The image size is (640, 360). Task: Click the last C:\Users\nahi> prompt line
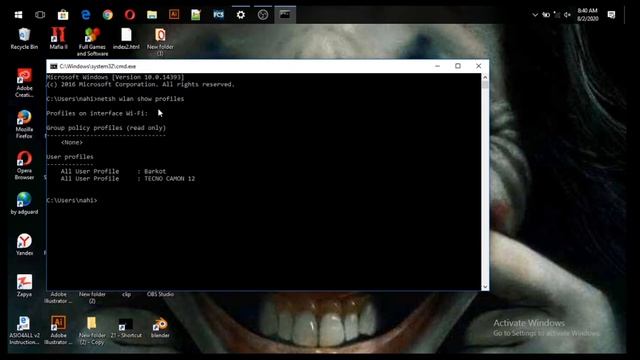72,200
